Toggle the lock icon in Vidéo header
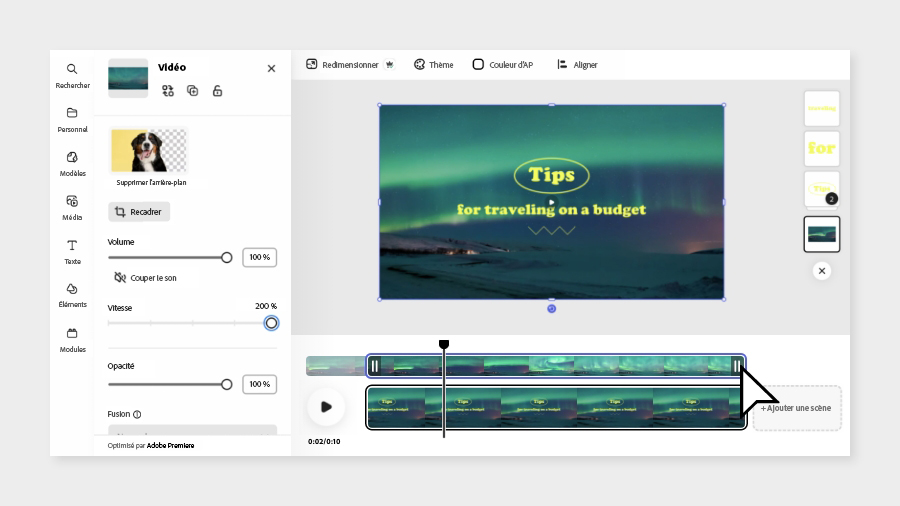The width and height of the screenshot is (900, 506). click(218, 91)
